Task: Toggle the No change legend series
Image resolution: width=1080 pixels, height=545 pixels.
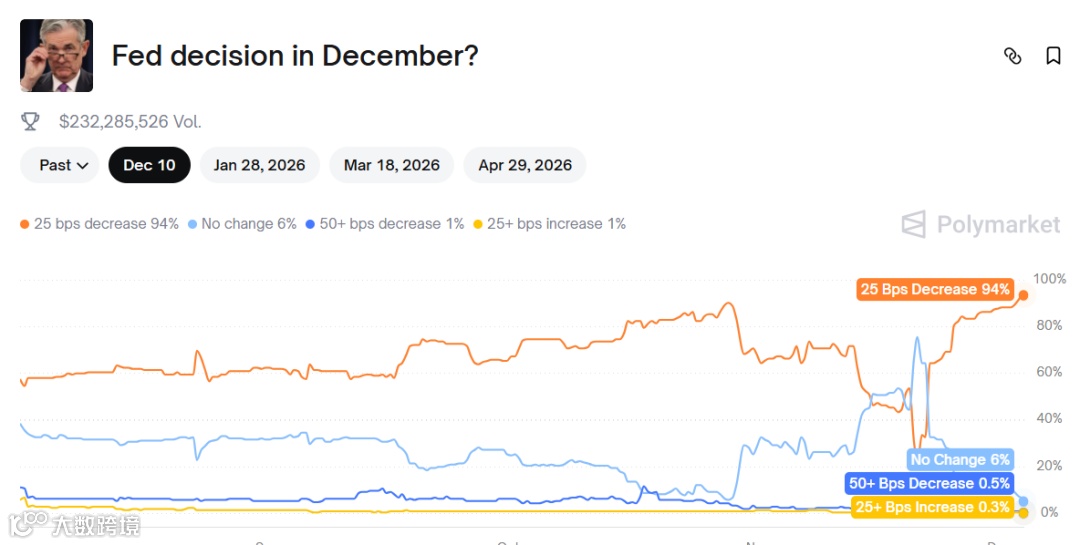Action: point(242,224)
